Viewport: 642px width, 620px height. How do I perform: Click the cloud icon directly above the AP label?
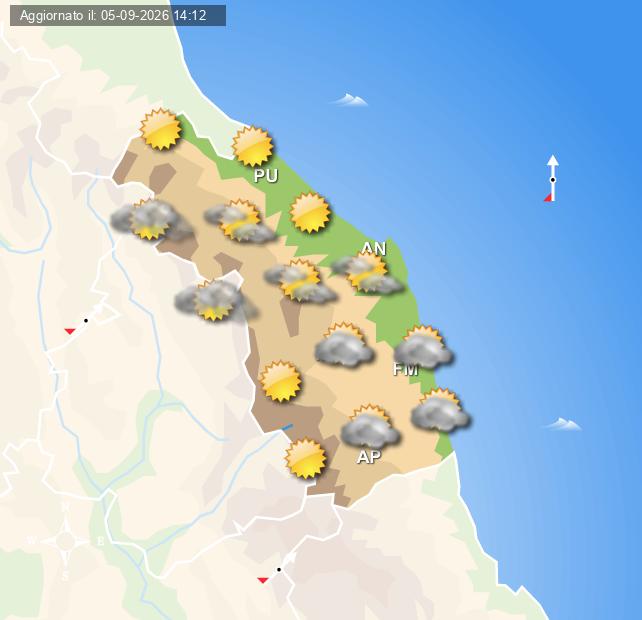[x=371, y=426]
